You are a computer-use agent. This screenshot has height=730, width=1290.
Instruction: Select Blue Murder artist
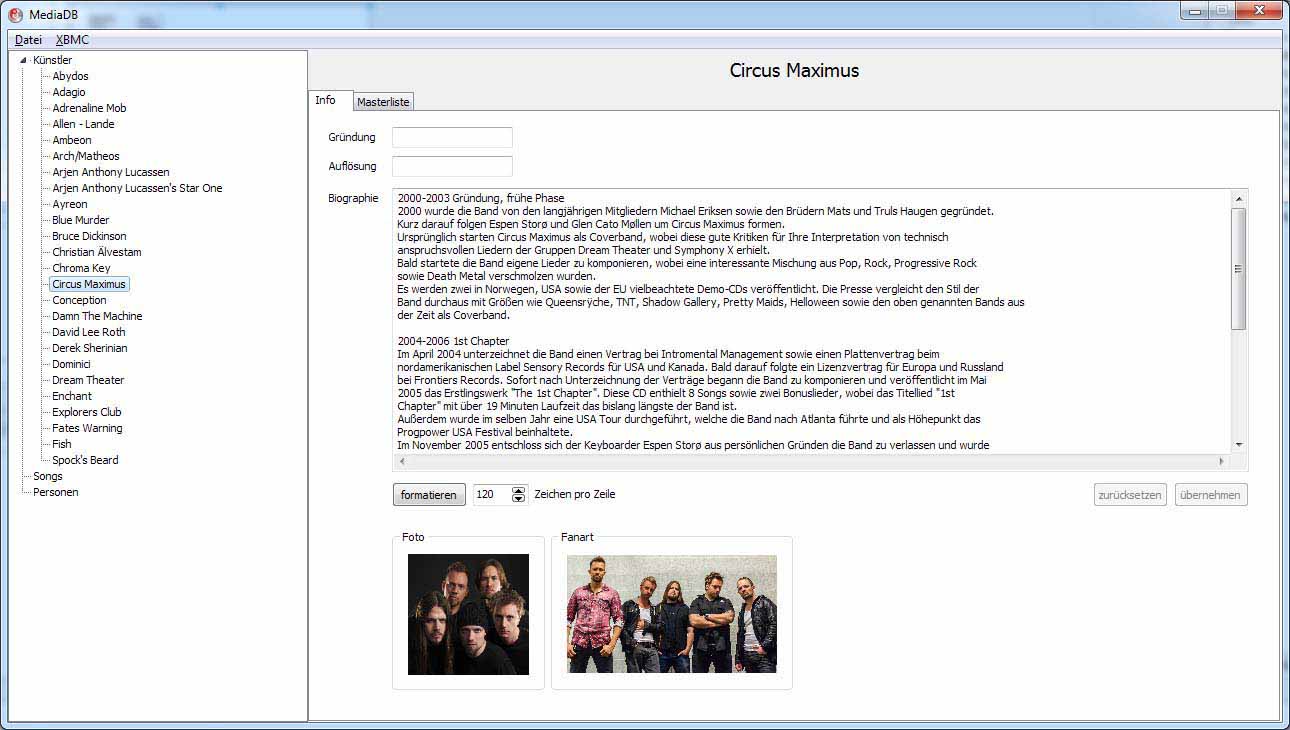pos(81,220)
